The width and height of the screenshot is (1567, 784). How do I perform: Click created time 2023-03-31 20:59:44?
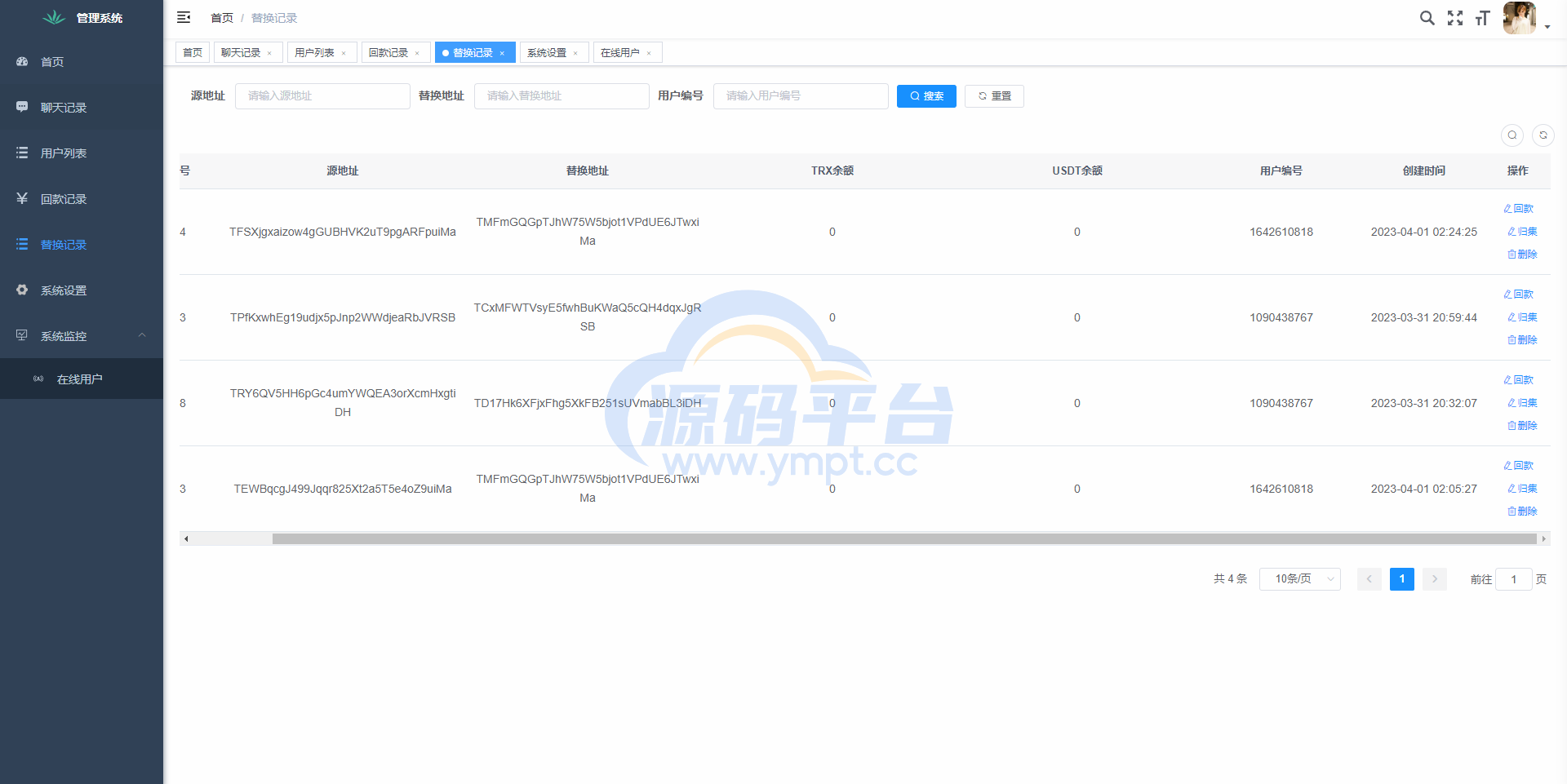1423,317
